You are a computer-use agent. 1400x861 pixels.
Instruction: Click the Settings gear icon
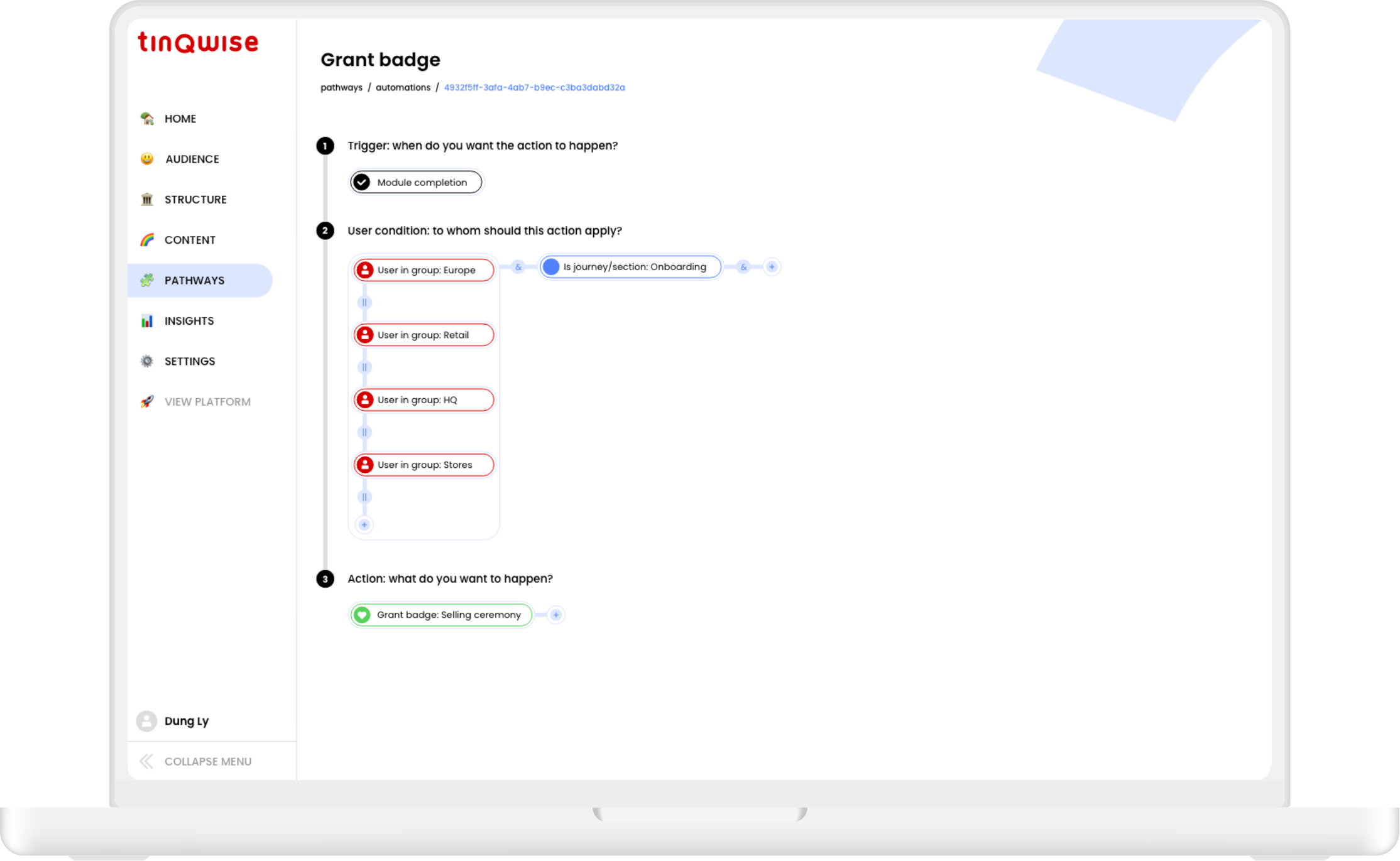click(x=147, y=361)
